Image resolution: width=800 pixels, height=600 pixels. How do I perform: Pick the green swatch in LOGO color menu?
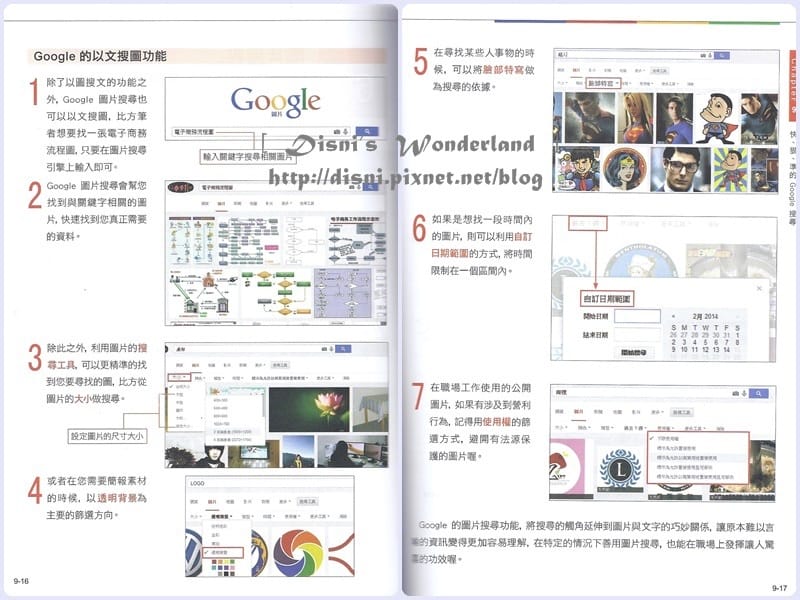(x=232, y=562)
